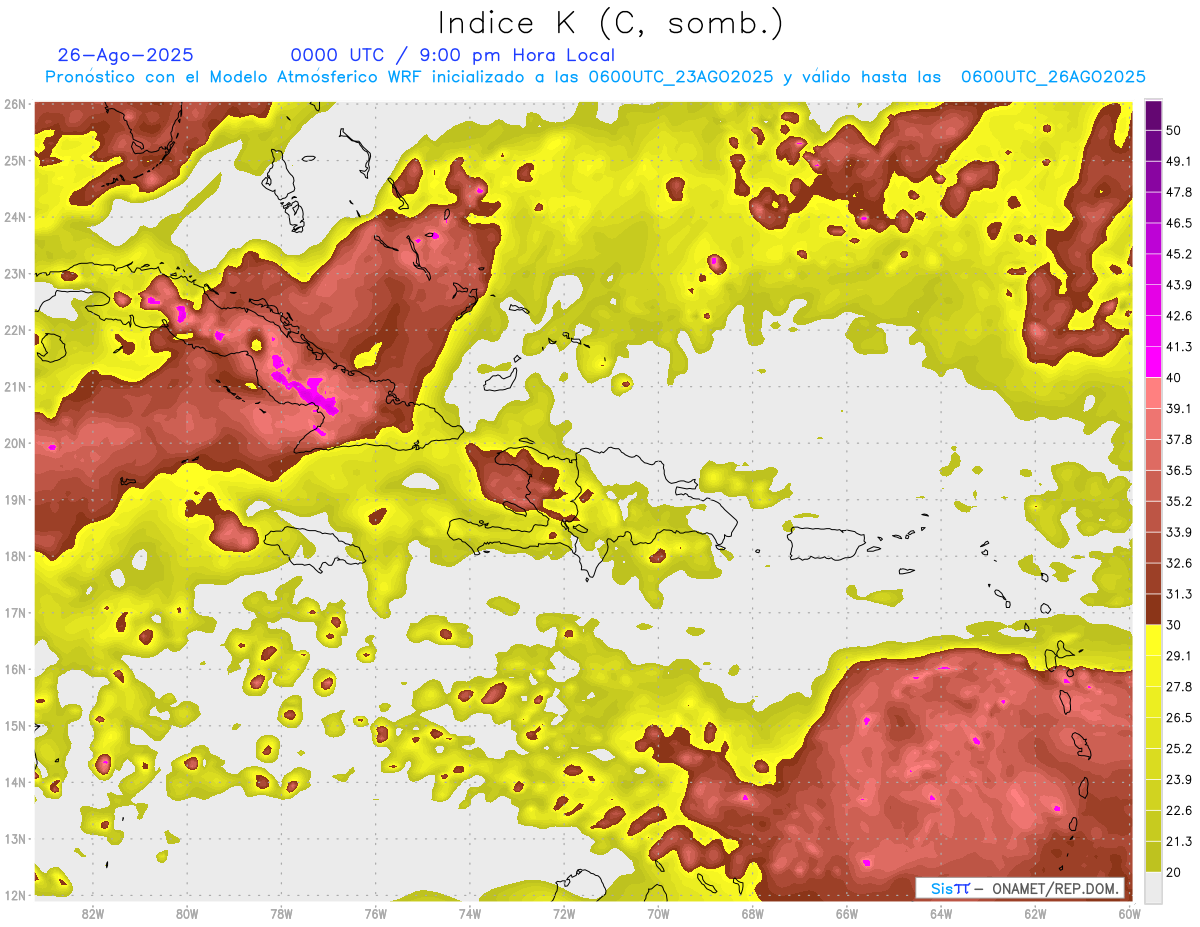Image resolution: width=1200 pixels, height=927 pixels.
Task: Click the colorbar value 46.5
Action: click(x=1179, y=223)
